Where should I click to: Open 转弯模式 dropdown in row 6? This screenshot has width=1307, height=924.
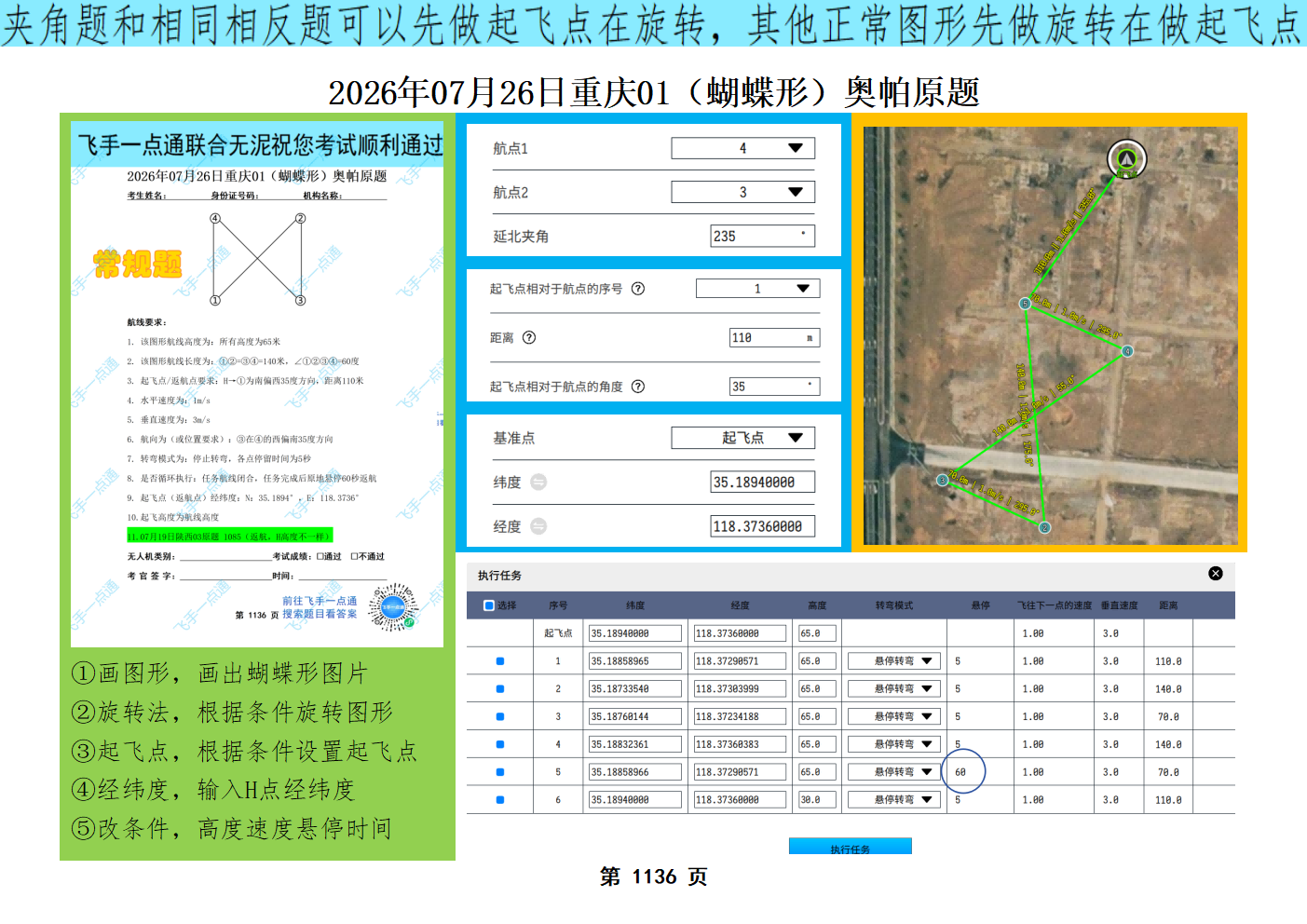[894, 800]
